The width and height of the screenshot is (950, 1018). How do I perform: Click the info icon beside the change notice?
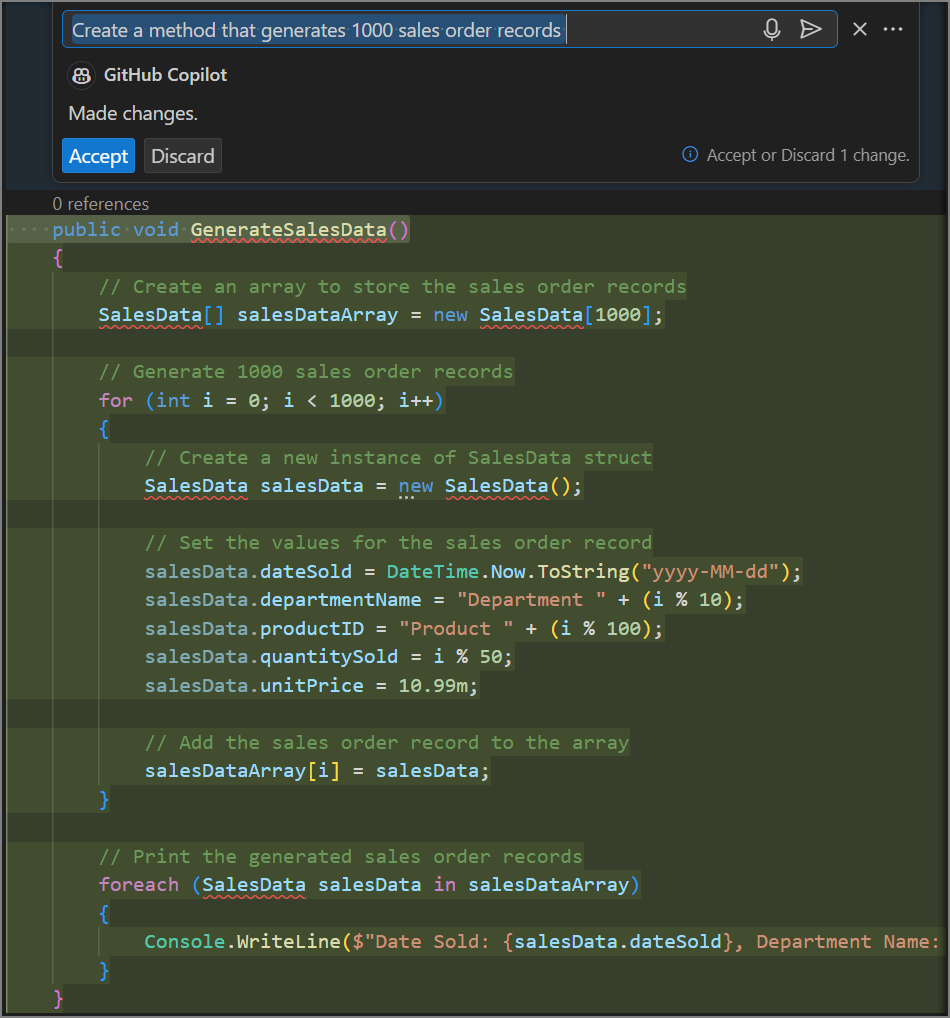690,155
